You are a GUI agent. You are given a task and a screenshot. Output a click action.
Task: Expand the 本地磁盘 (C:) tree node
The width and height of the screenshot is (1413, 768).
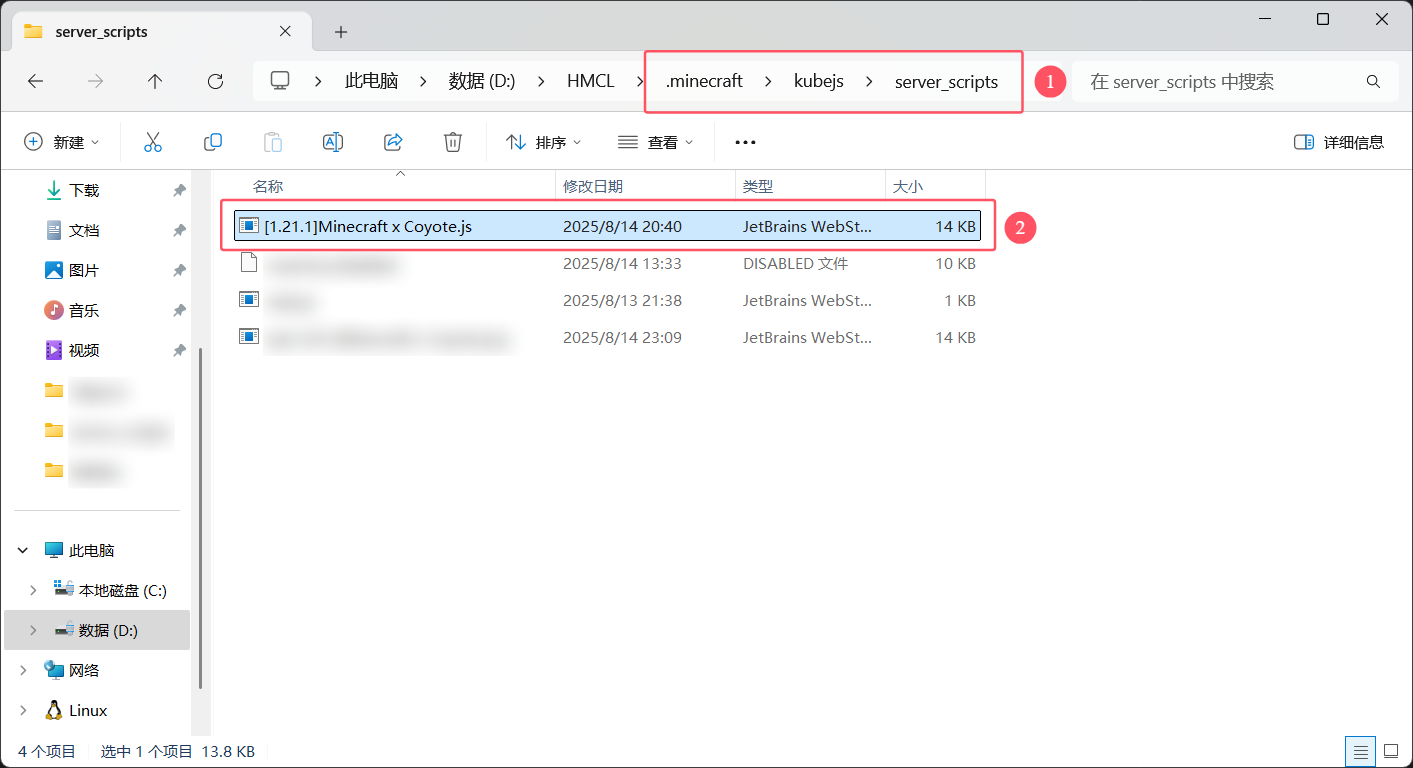[33, 590]
